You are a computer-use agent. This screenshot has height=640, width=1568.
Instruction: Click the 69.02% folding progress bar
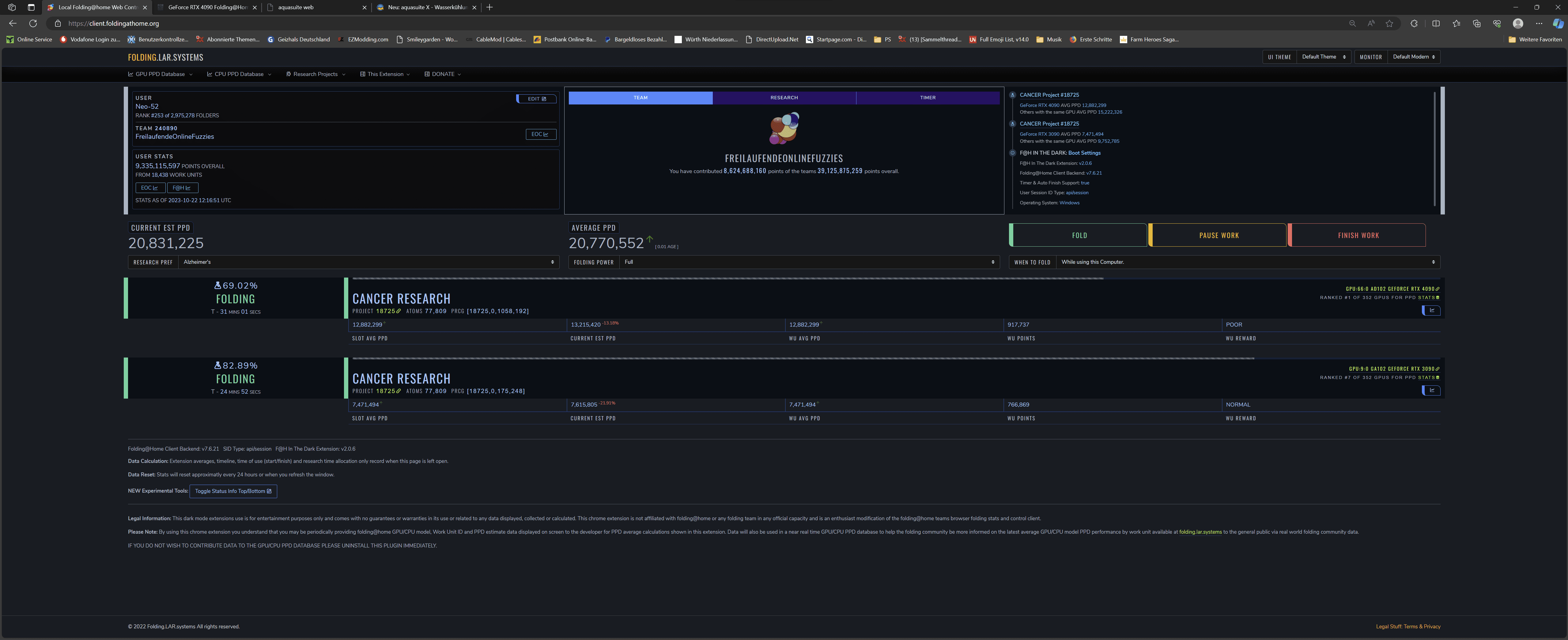pos(896,279)
